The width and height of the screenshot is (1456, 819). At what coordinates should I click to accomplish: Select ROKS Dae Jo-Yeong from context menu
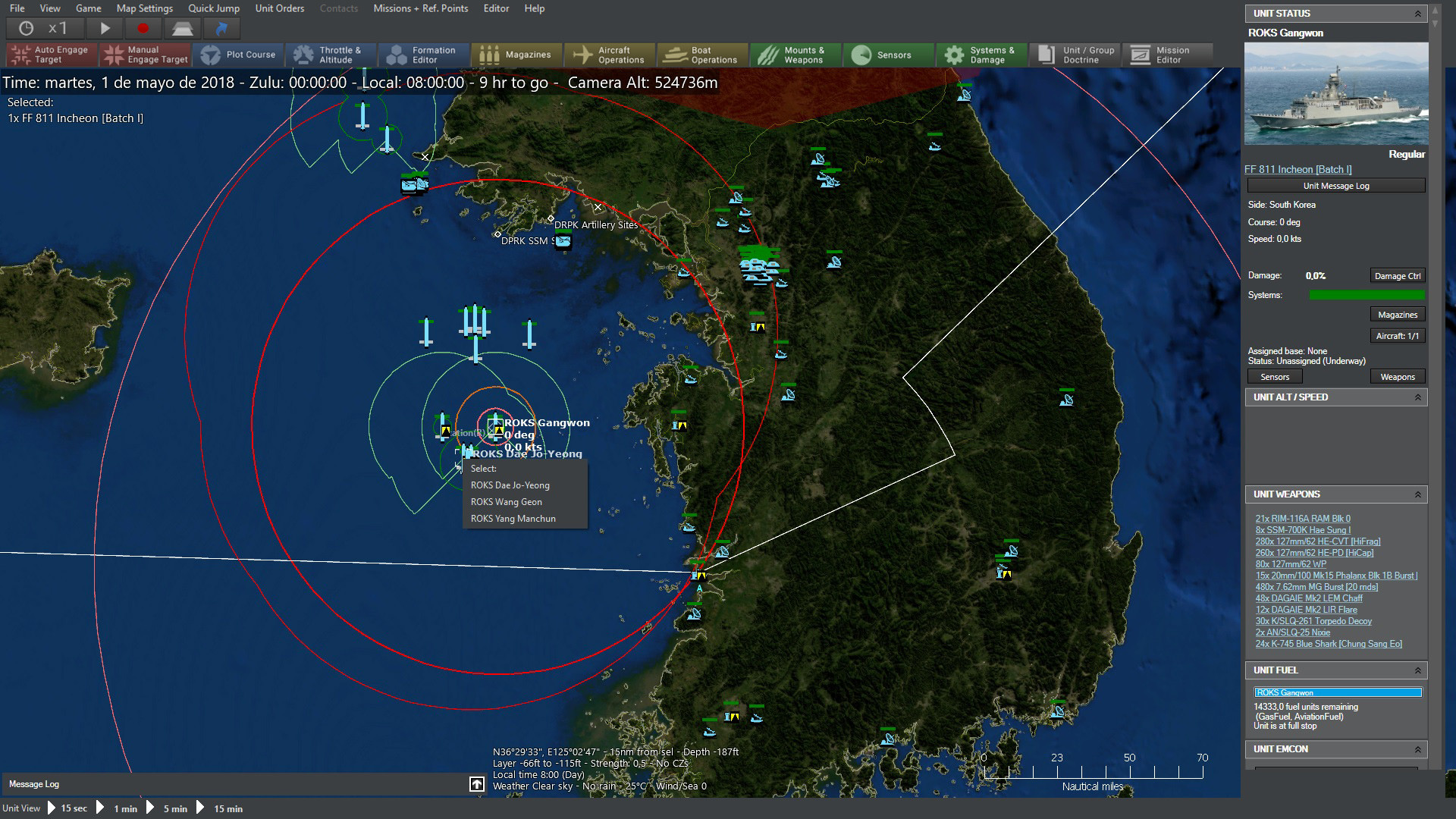(511, 485)
